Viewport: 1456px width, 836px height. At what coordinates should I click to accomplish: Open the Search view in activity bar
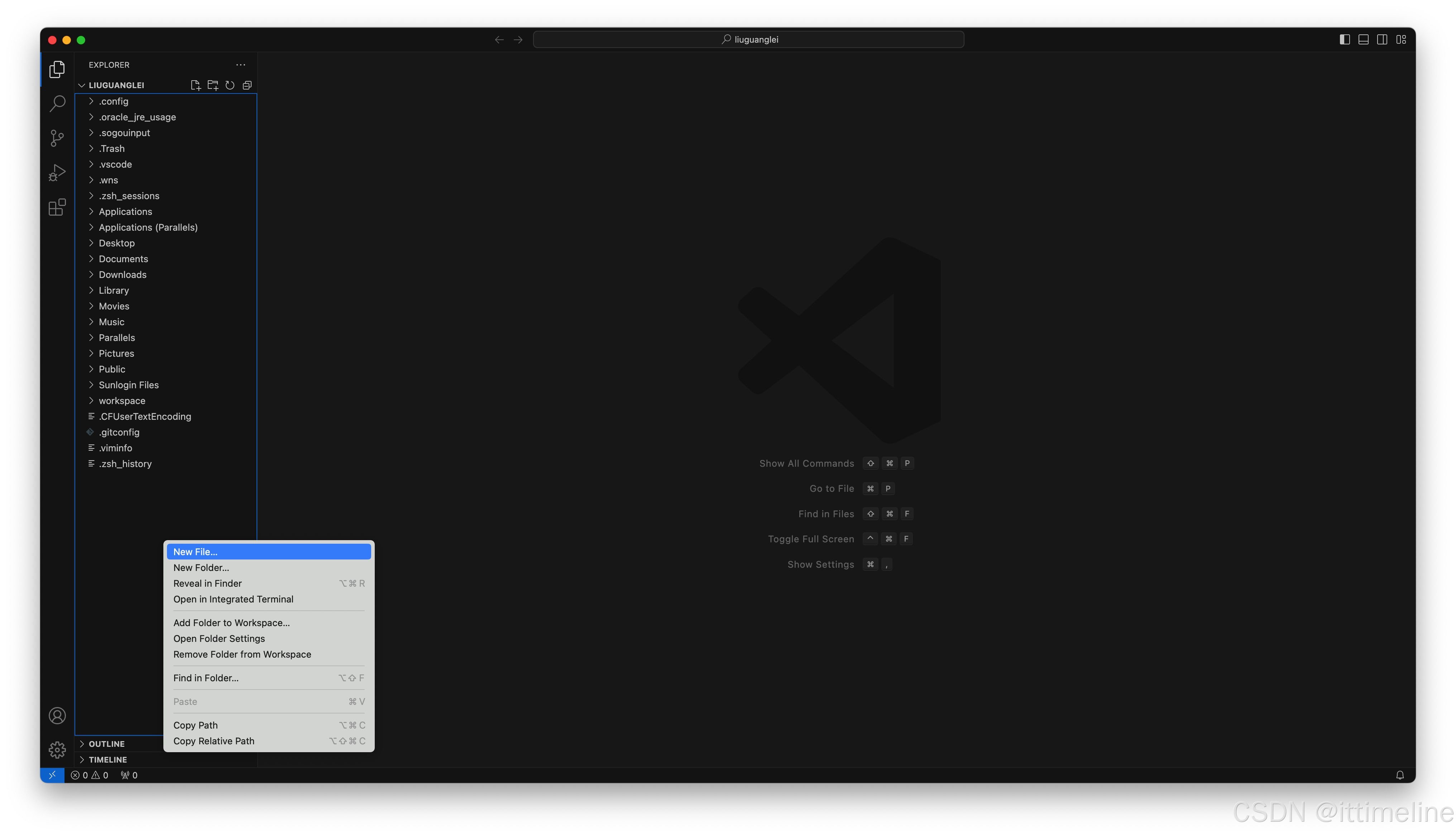coord(57,104)
